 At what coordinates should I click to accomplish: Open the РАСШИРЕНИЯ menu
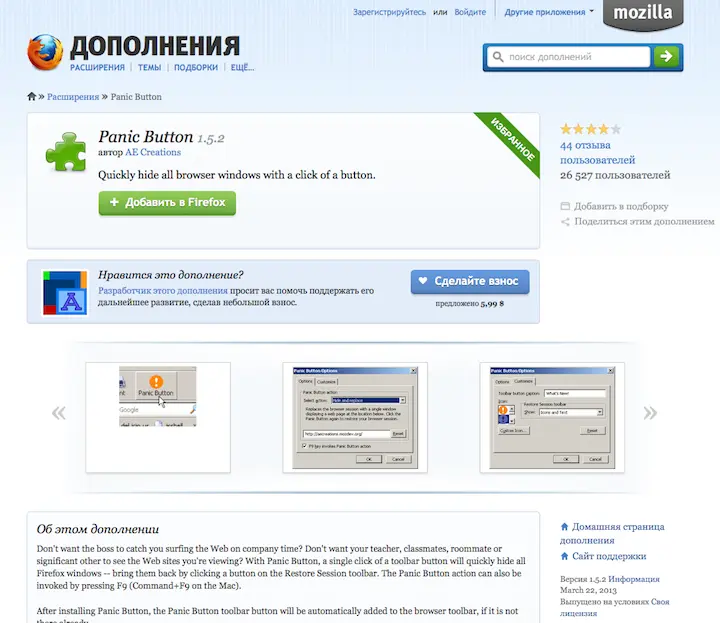coord(97,67)
